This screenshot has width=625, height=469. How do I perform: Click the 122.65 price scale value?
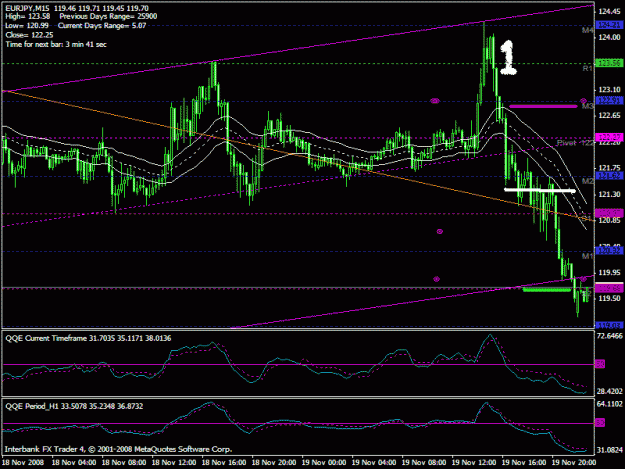(609, 116)
